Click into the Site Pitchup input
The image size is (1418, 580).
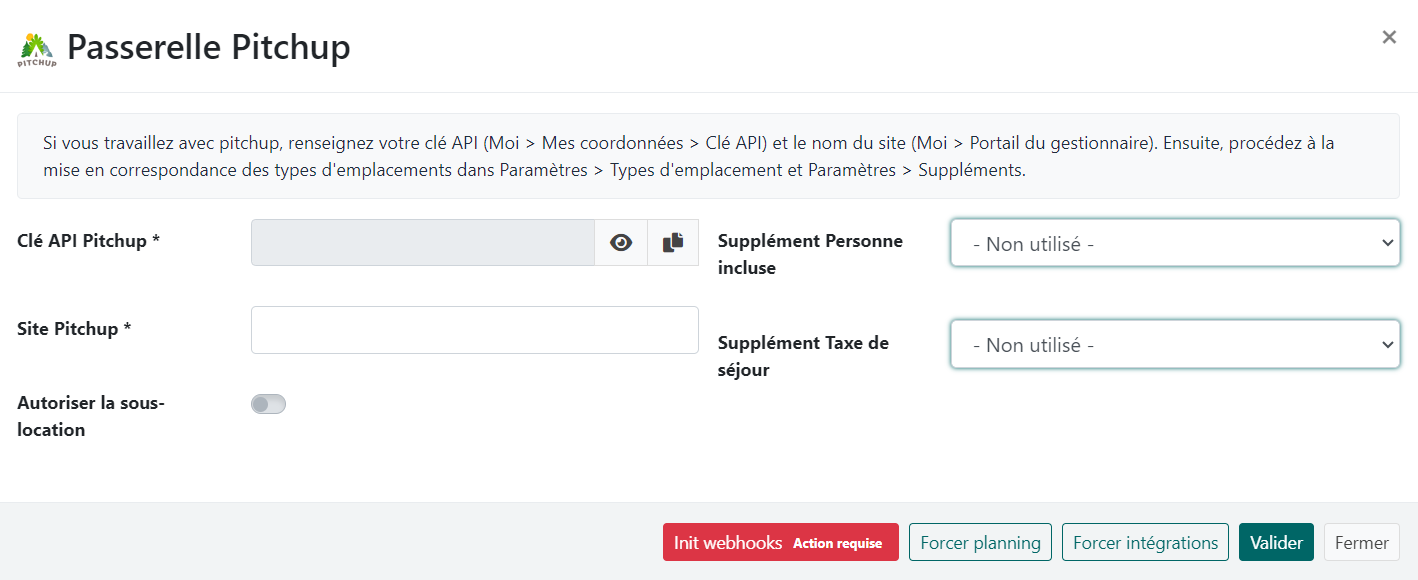(474, 330)
